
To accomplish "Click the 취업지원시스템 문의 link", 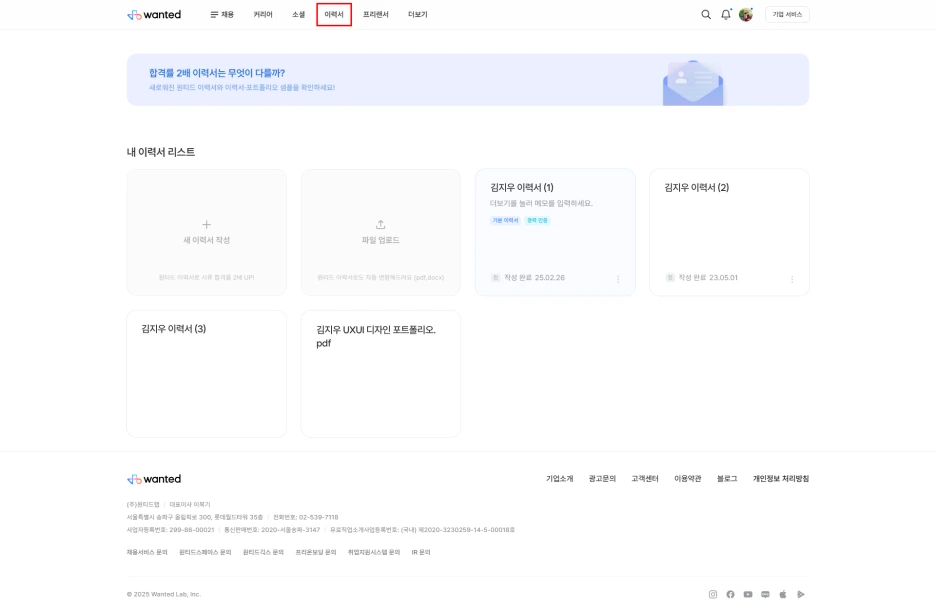I will pyautogui.click(x=374, y=553).
